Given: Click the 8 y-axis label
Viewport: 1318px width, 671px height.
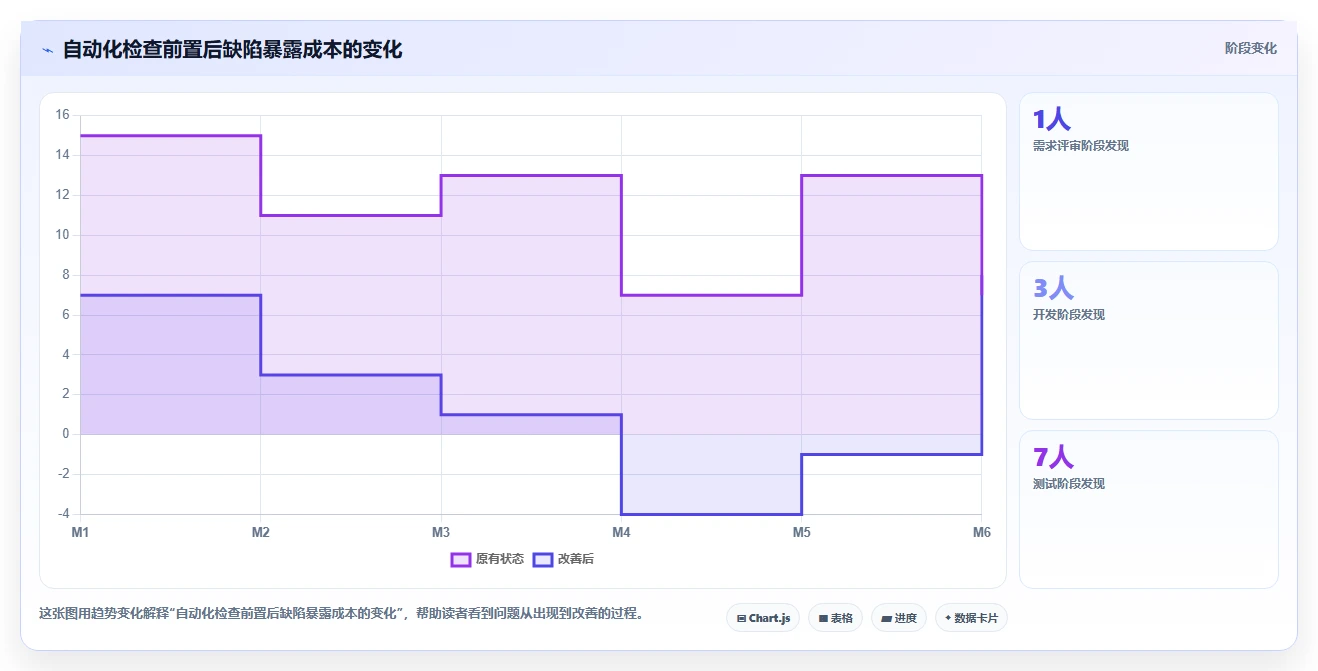Looking at the screenshot, I should click(x=65, y=275).
